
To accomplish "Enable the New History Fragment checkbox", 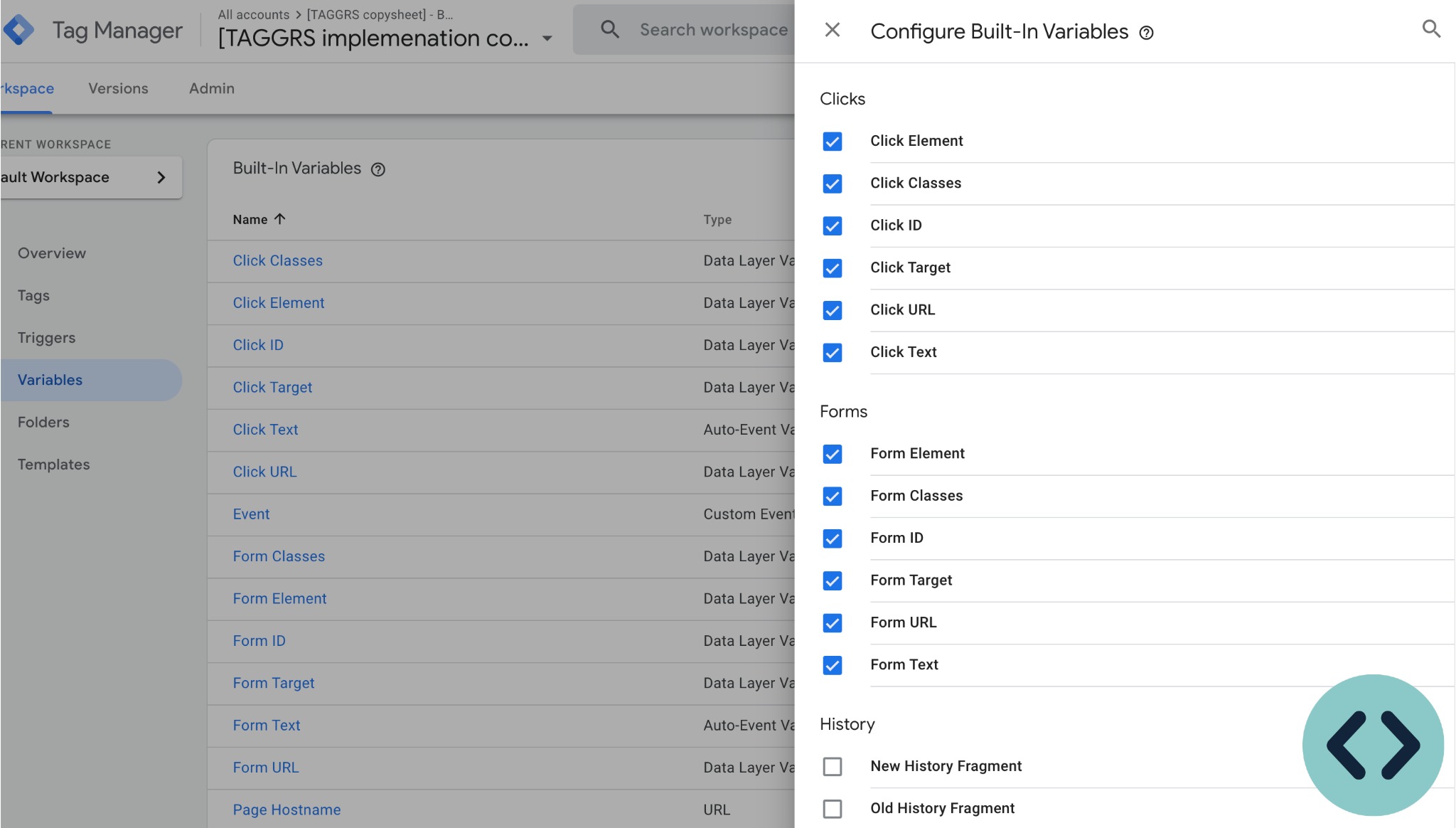I will (x=833, y=766).
